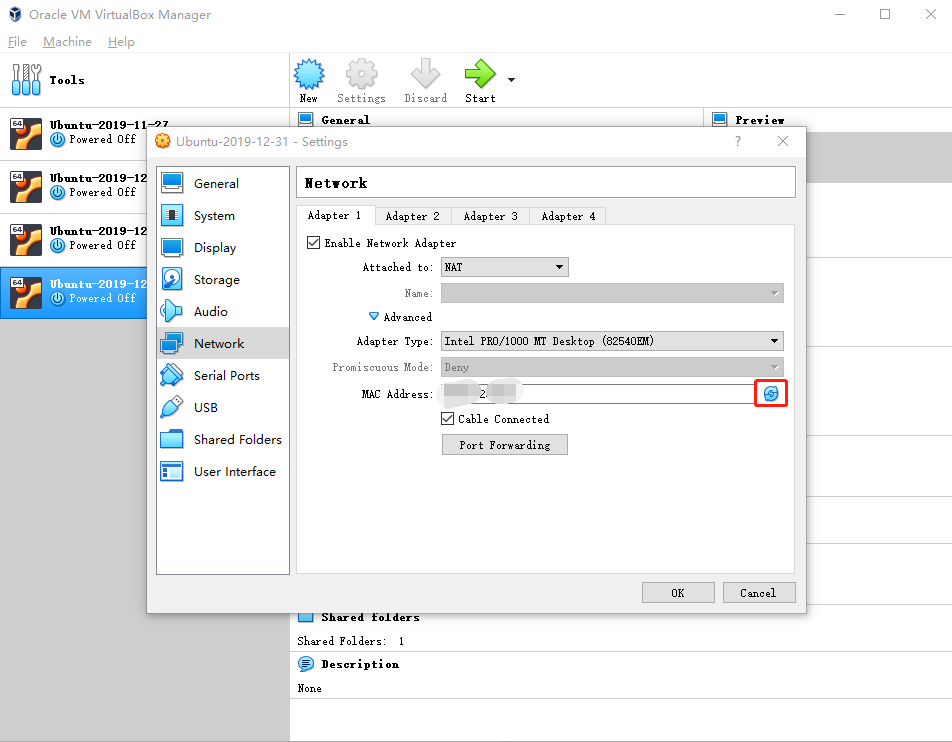The width and height of the screenshot is (952, 742).
Task: Click the Settings dialog title icon
Action: [163, 141]
